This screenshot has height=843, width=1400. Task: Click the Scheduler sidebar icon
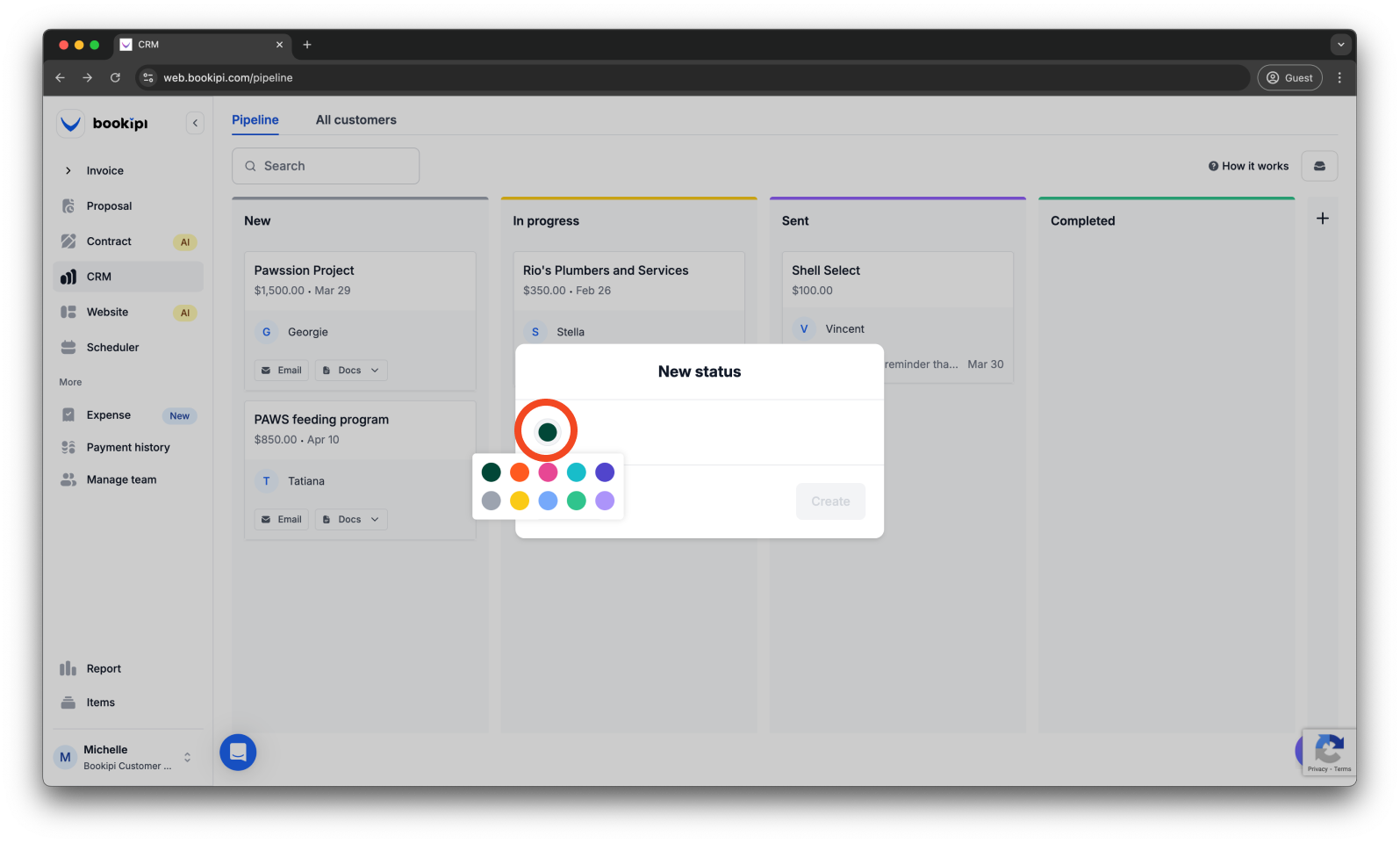click(x=68, y=347)
